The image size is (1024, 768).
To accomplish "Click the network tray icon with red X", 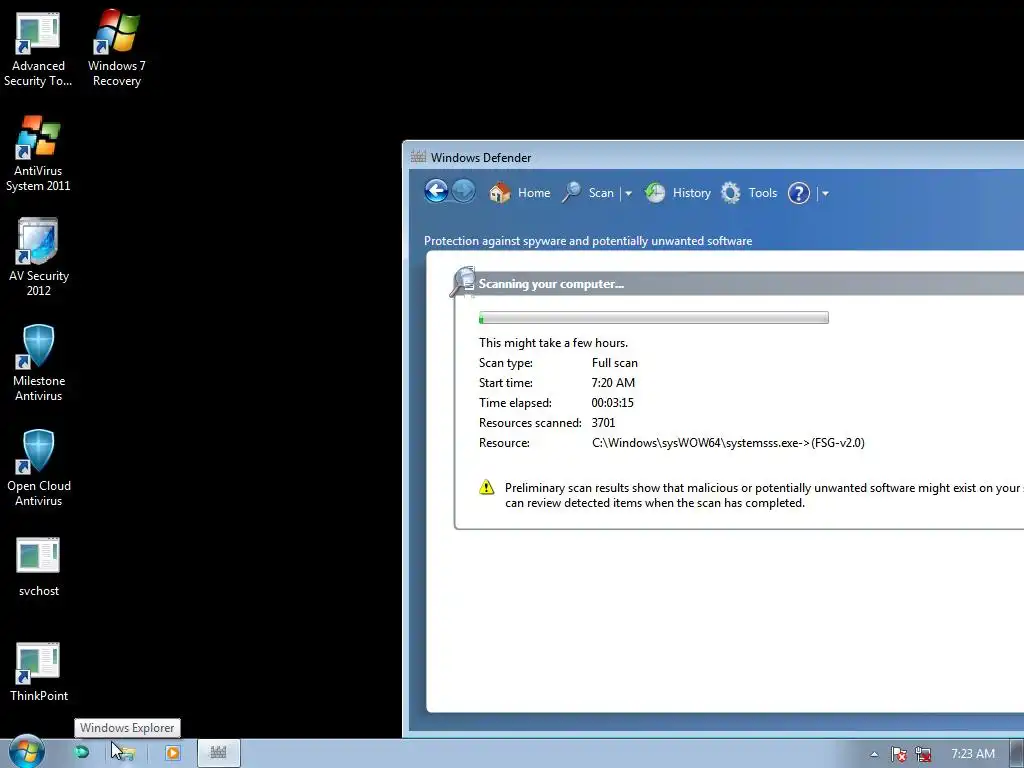I will point(923,754).
